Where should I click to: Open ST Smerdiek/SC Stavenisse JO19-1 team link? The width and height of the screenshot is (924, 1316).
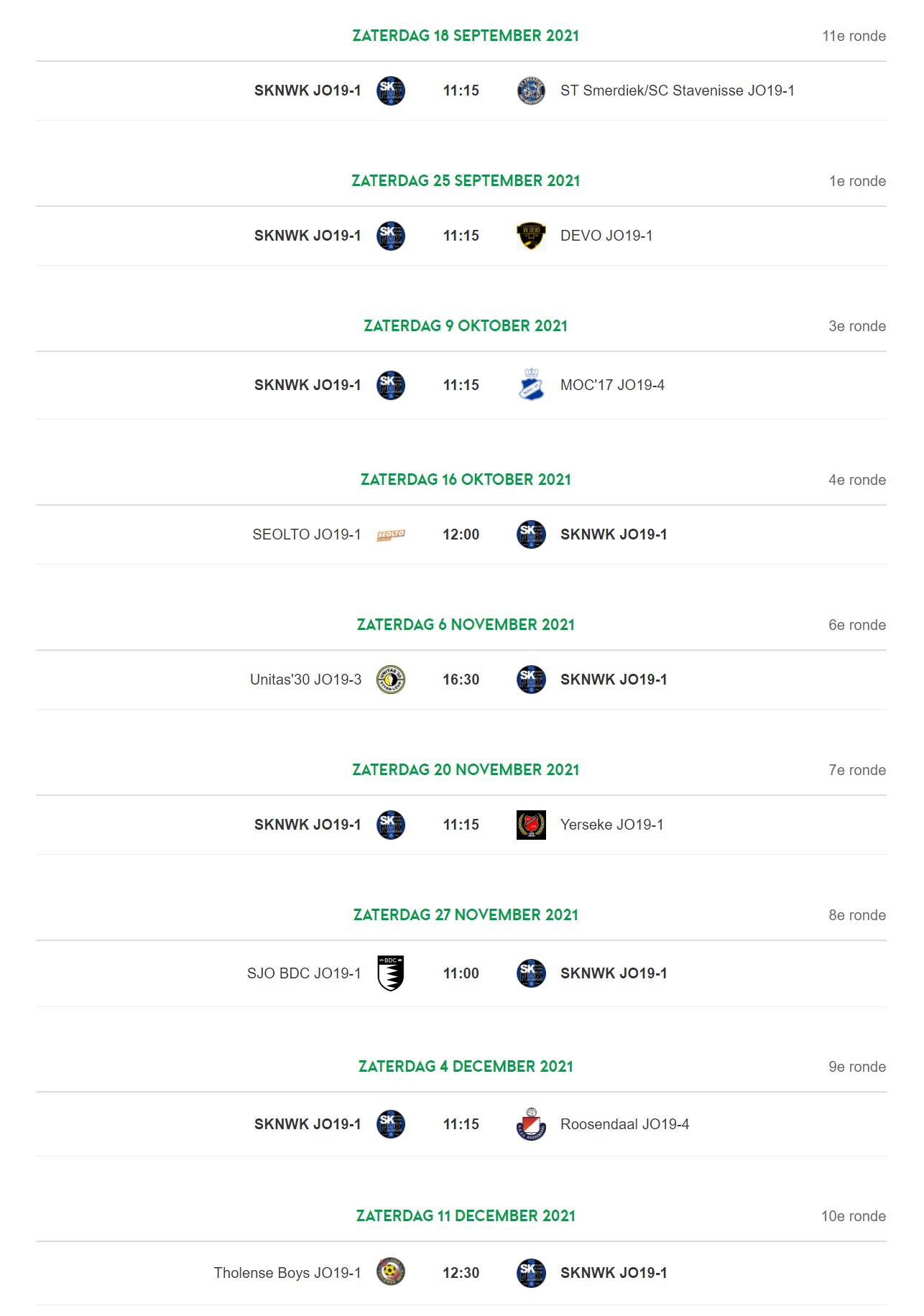678,91
